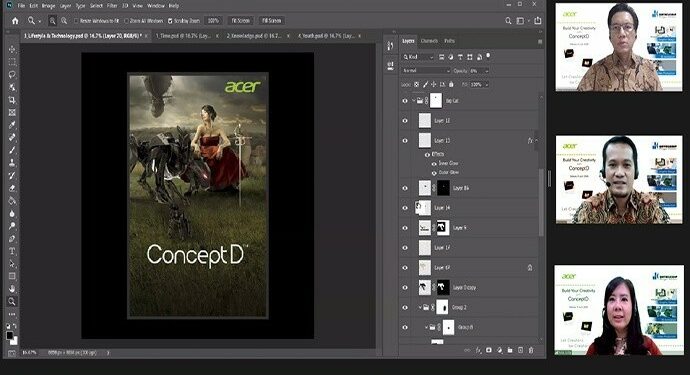690x375 pixels.
Task: Hide Group 2 using its eye icon
Action: pyautogui.click(x=405, y=308)
